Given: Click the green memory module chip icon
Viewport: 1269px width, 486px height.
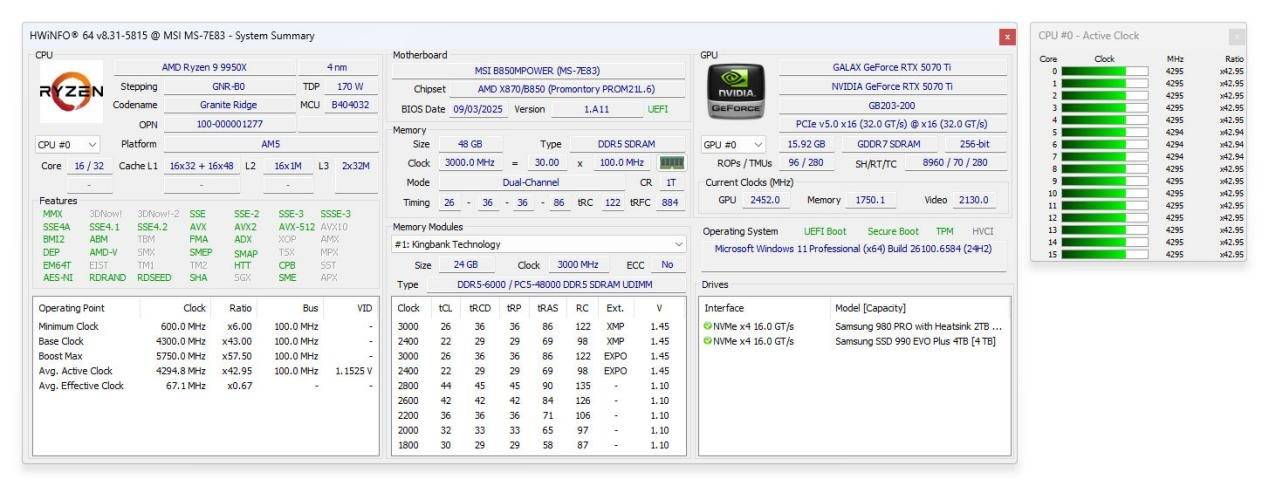Looking at the screenshot, I should click(x=671, y=163).
